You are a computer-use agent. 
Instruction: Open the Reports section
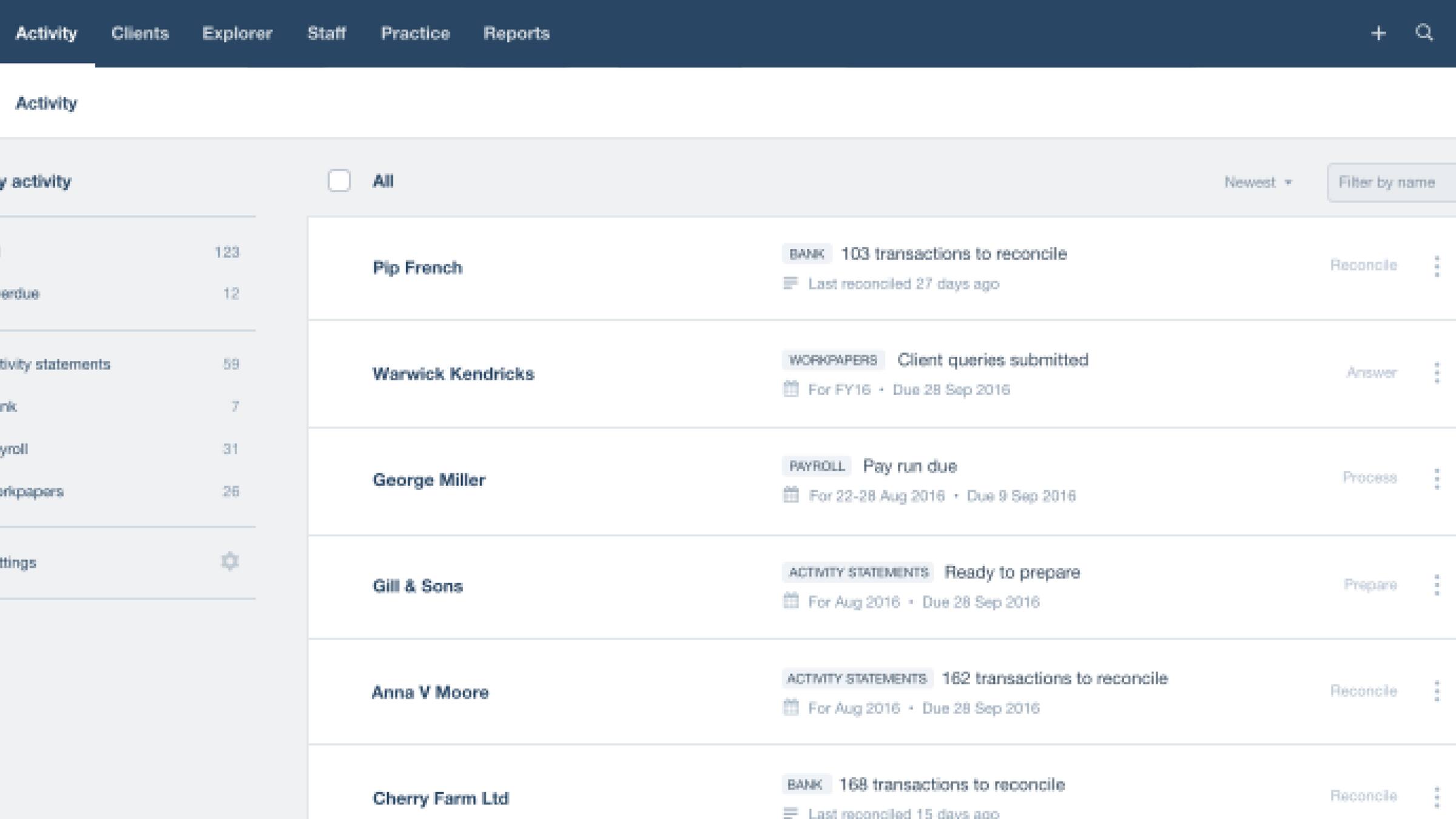(x=516, y=33)
